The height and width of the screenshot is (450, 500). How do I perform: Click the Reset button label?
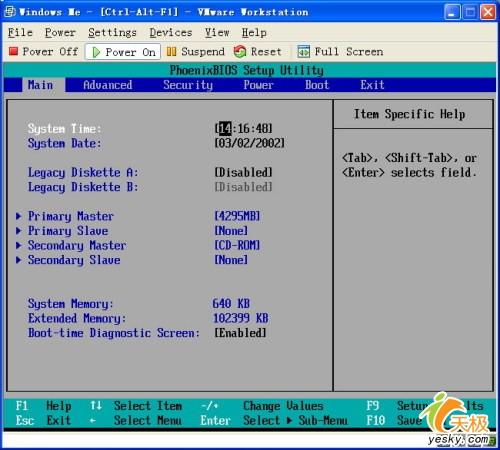pyautogui.click(x=266, y=51)
